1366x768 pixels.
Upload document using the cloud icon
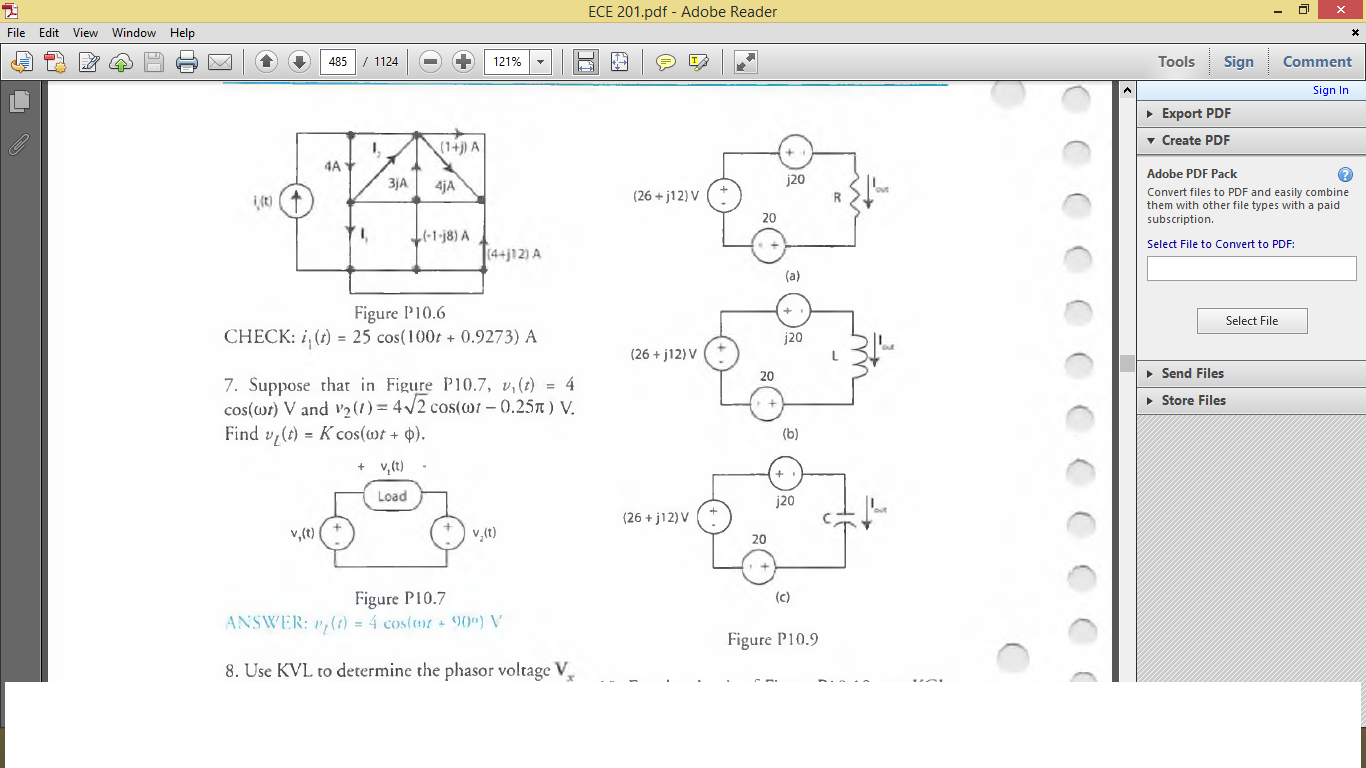coord(121,61)
